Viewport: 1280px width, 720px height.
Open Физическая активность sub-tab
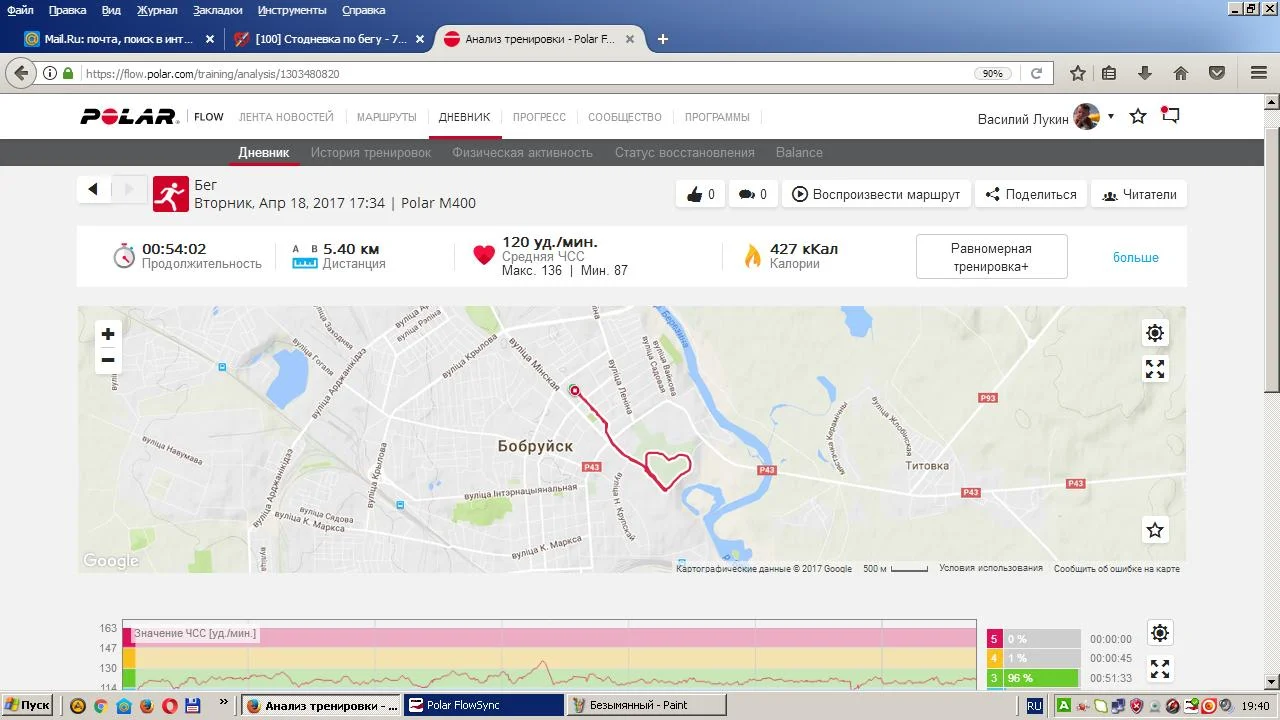523,153
